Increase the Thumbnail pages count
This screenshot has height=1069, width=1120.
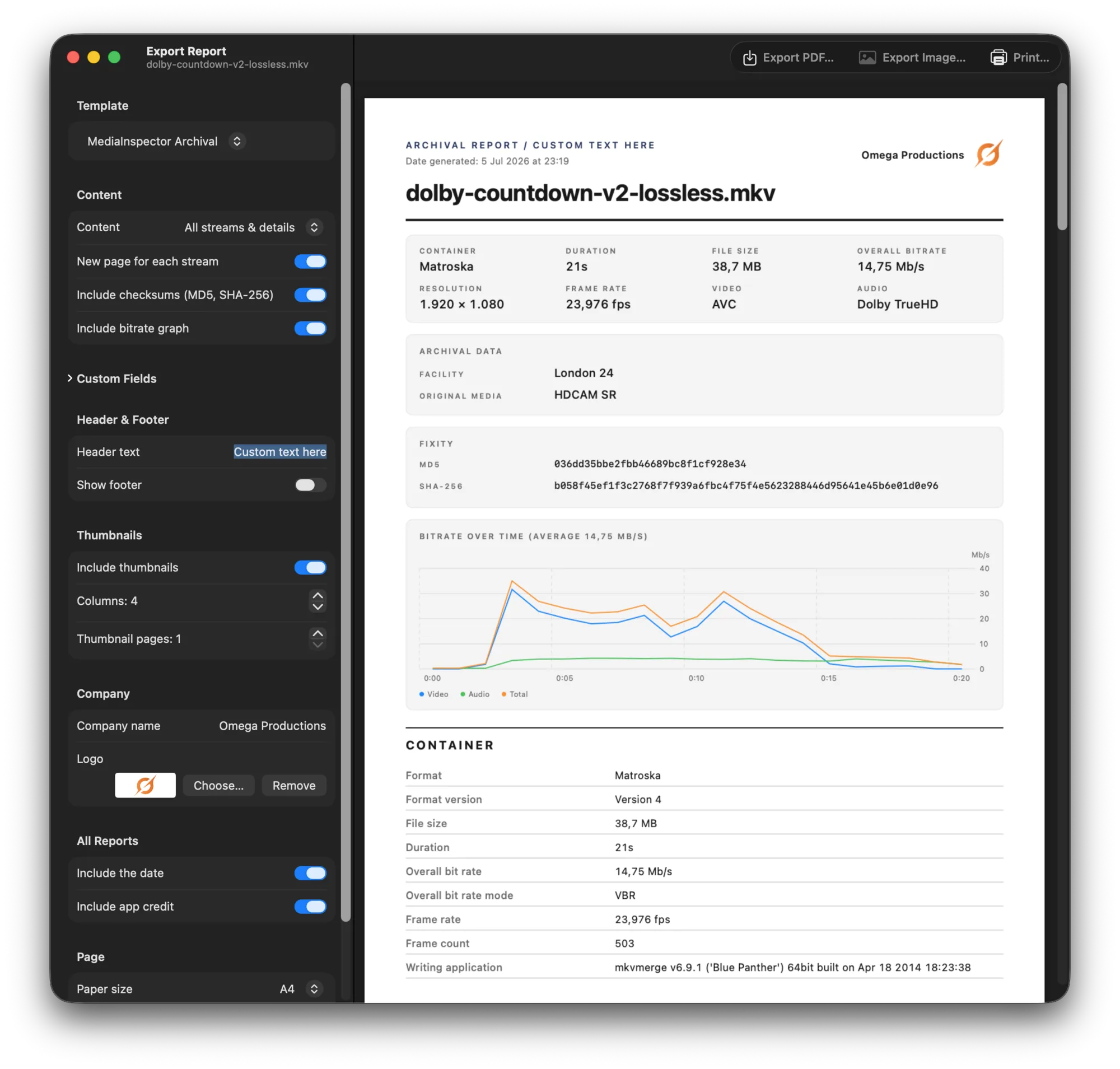318,633
